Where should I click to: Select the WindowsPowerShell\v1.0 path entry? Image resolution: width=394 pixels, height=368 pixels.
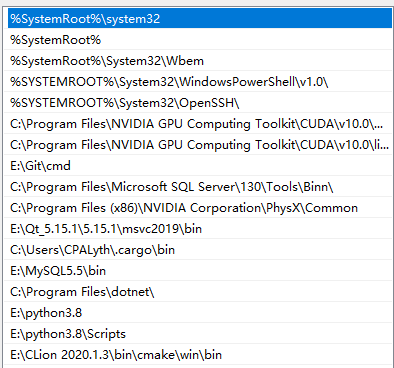pyautogui.click(x=199, y=82)
